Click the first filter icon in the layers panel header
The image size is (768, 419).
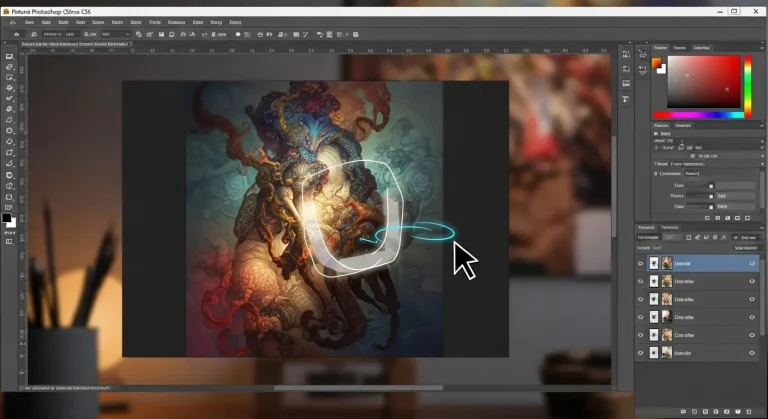pos(688,238)
